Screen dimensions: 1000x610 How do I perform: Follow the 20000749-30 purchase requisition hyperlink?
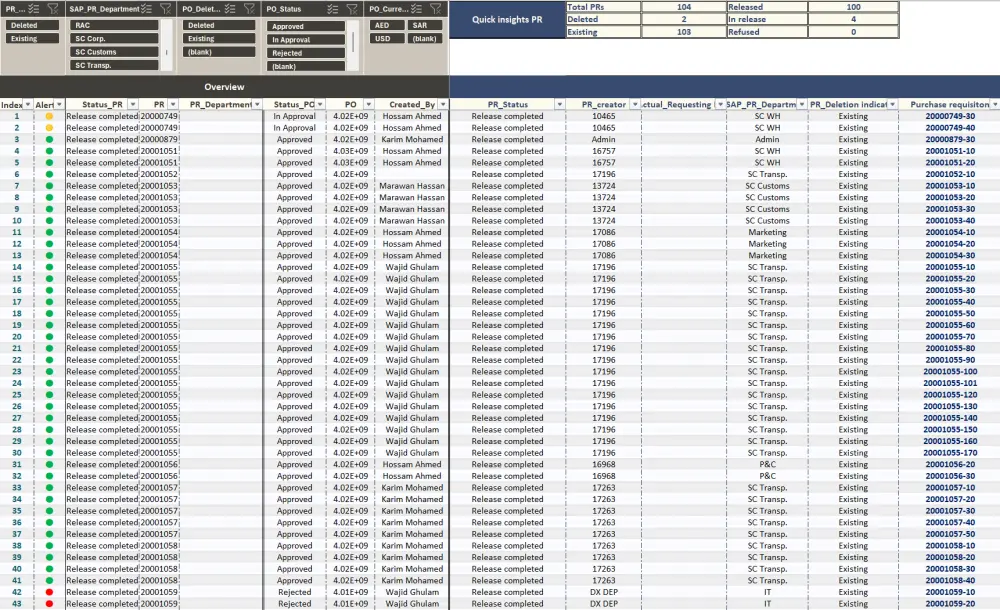[950, 115]
